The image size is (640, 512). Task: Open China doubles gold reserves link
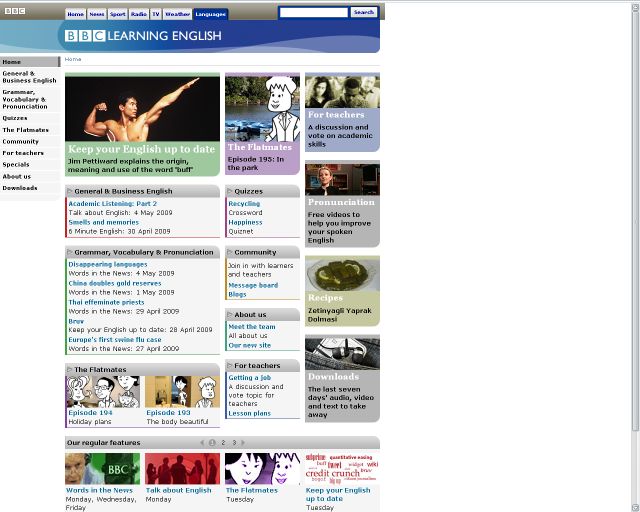click(x=115, y=283)
